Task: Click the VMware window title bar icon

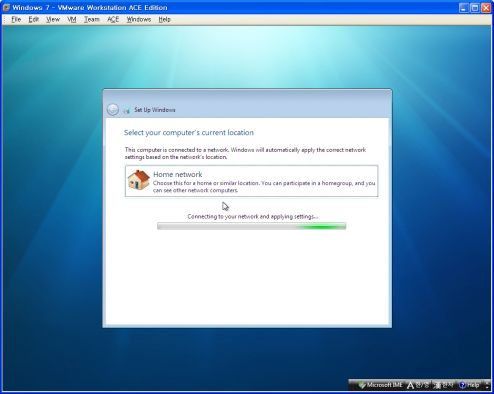Action: 6,7
